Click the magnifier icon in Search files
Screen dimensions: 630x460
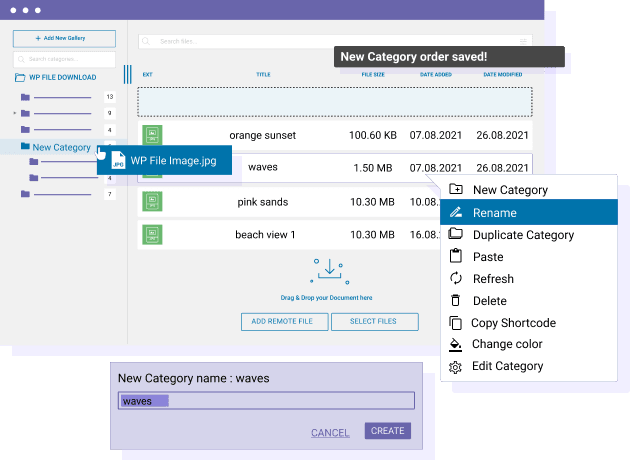point(147,41)
